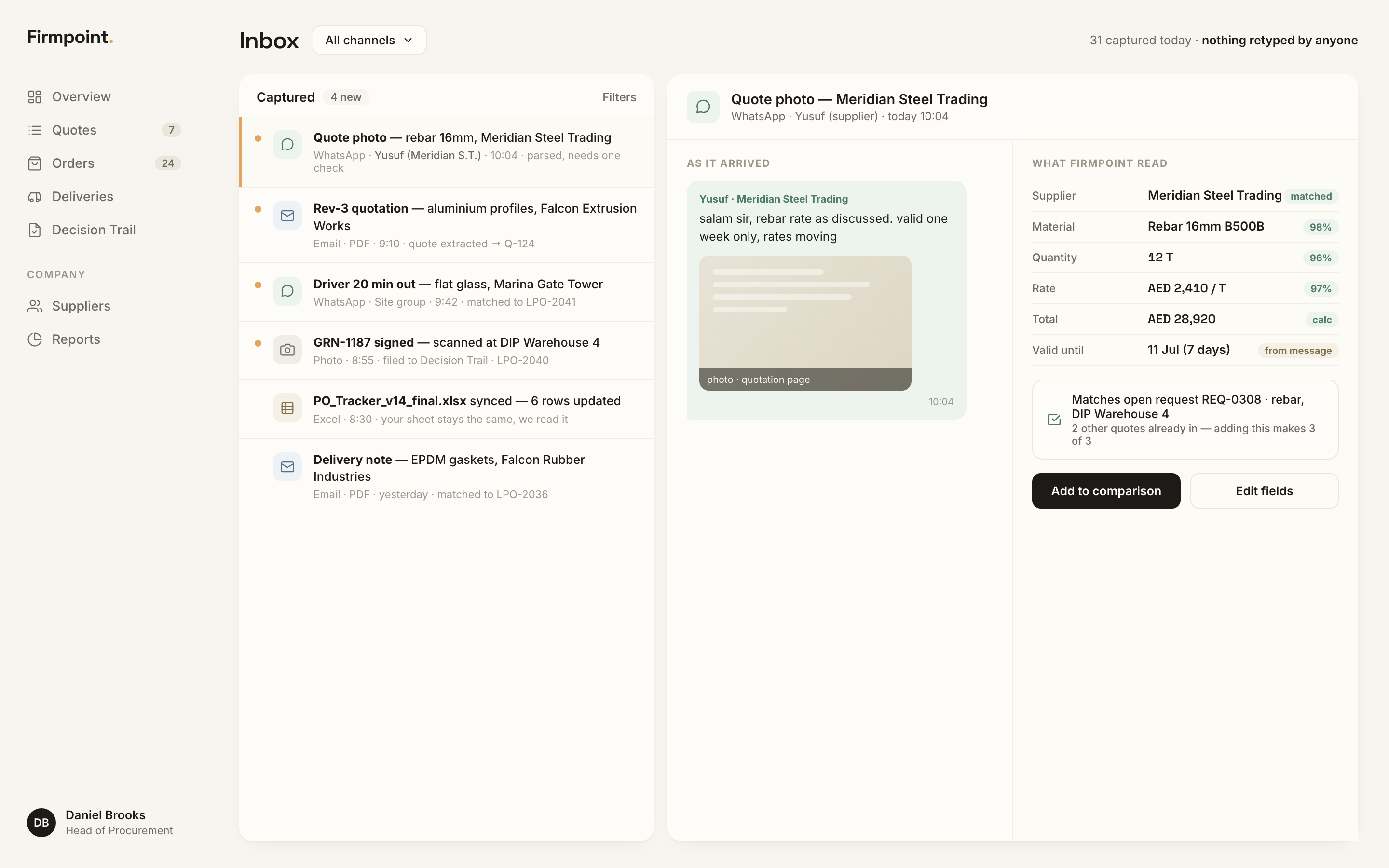Click the Edit fields button
1389x868 pixels.
click(1264, 491)
